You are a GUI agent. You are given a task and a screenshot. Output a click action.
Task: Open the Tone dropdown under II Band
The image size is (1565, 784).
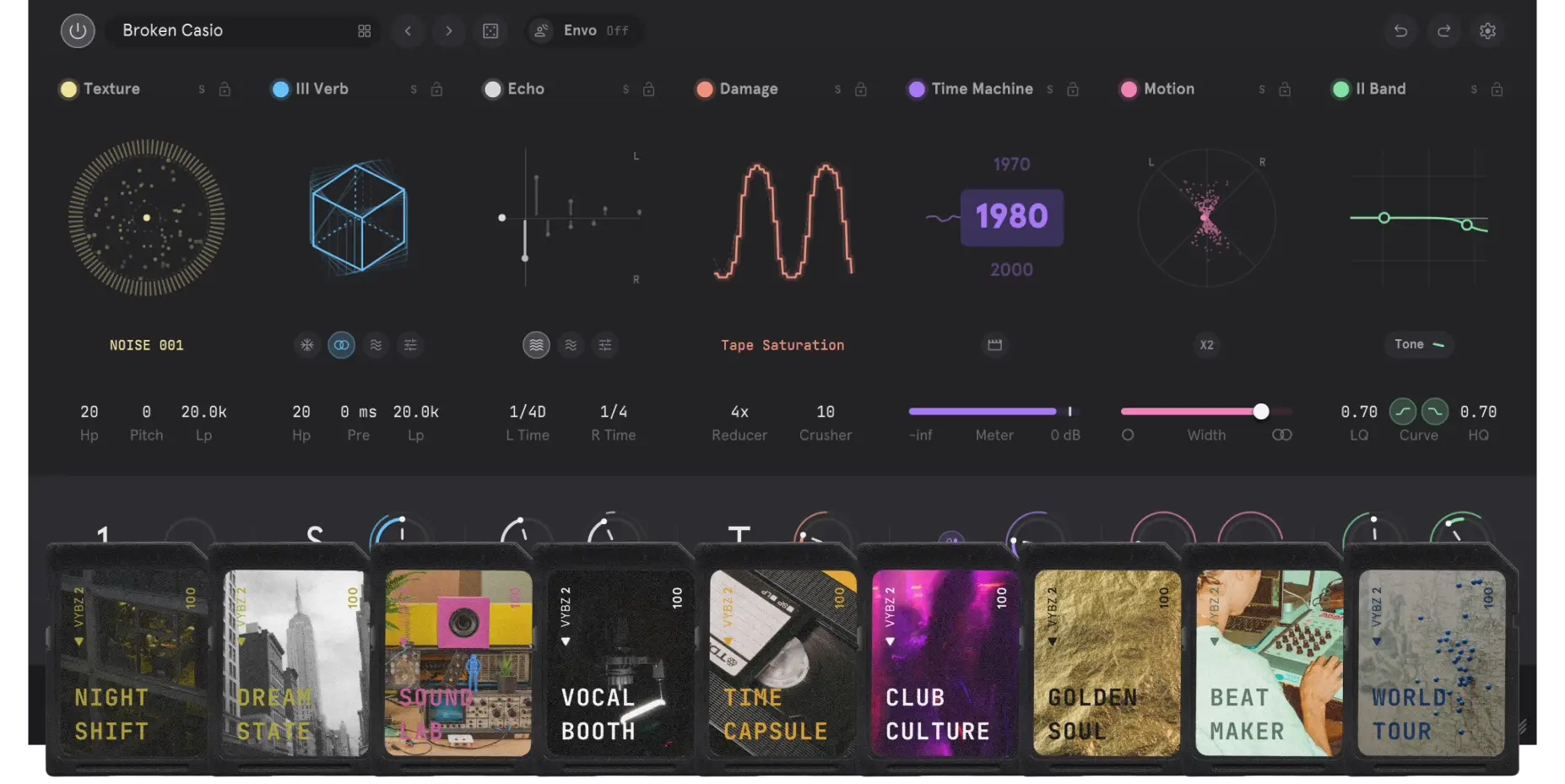click(1419, 344)
